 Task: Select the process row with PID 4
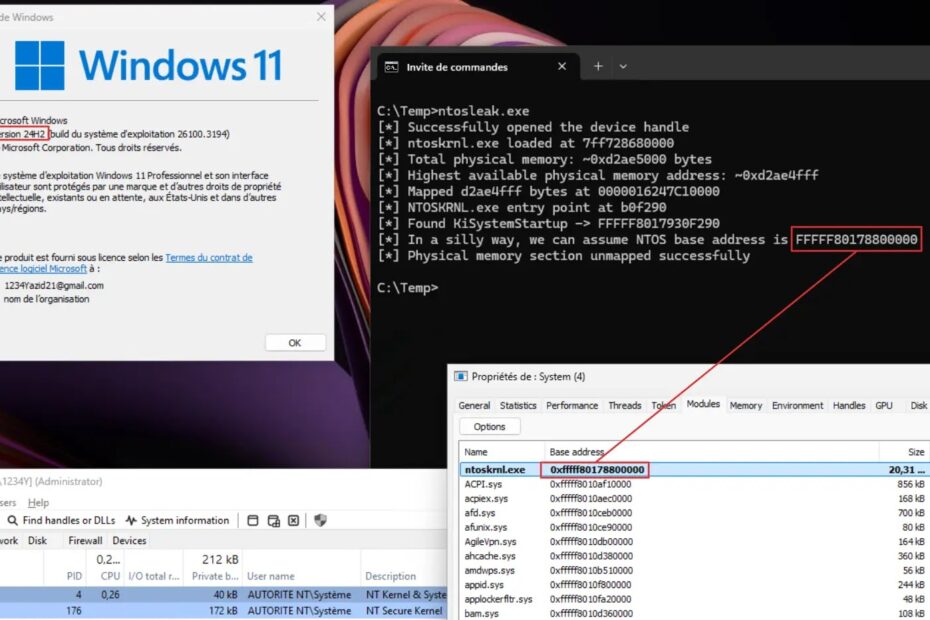coord(224,594)
